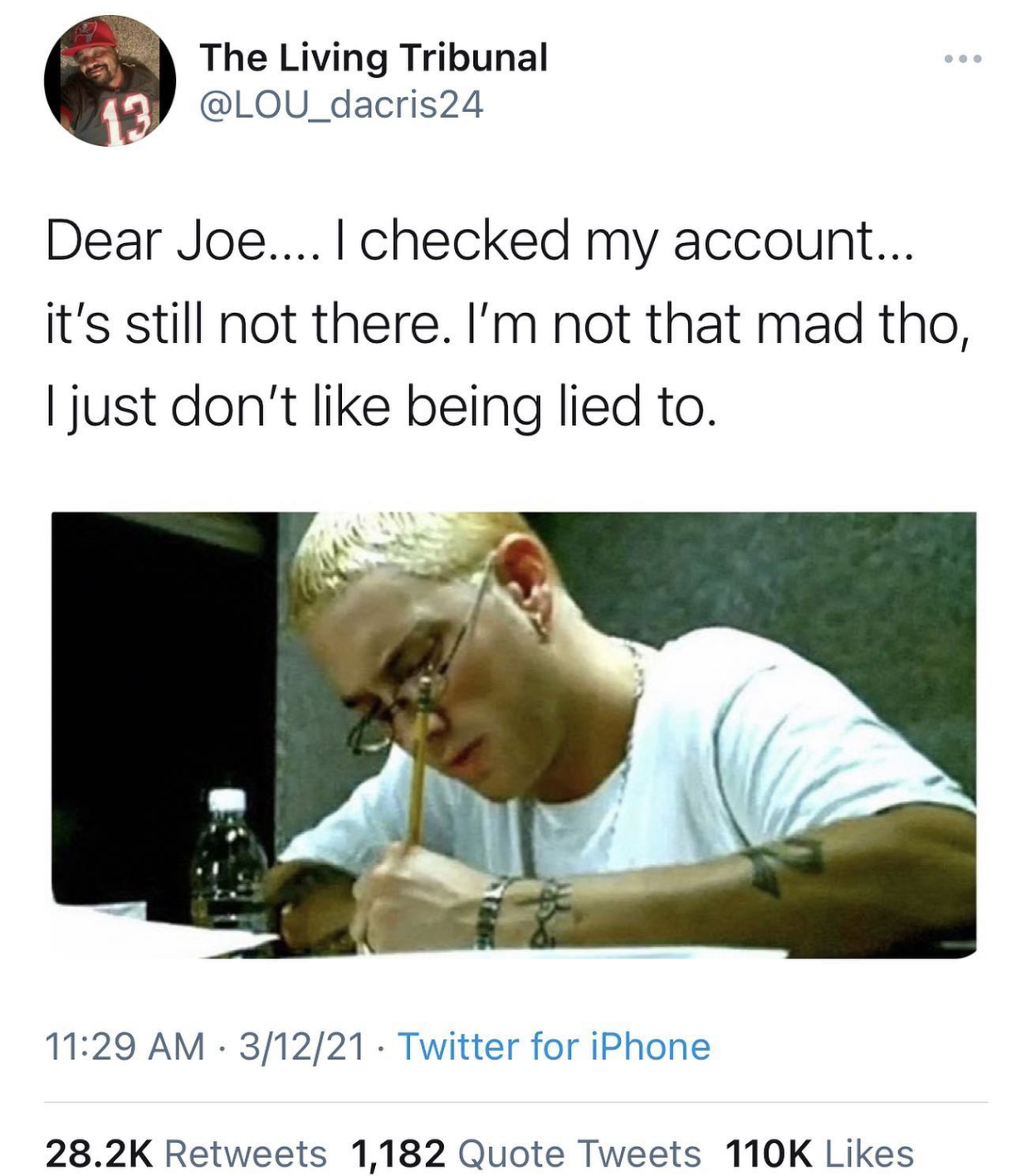Tap the word Retweets under the tweet

246,1154
